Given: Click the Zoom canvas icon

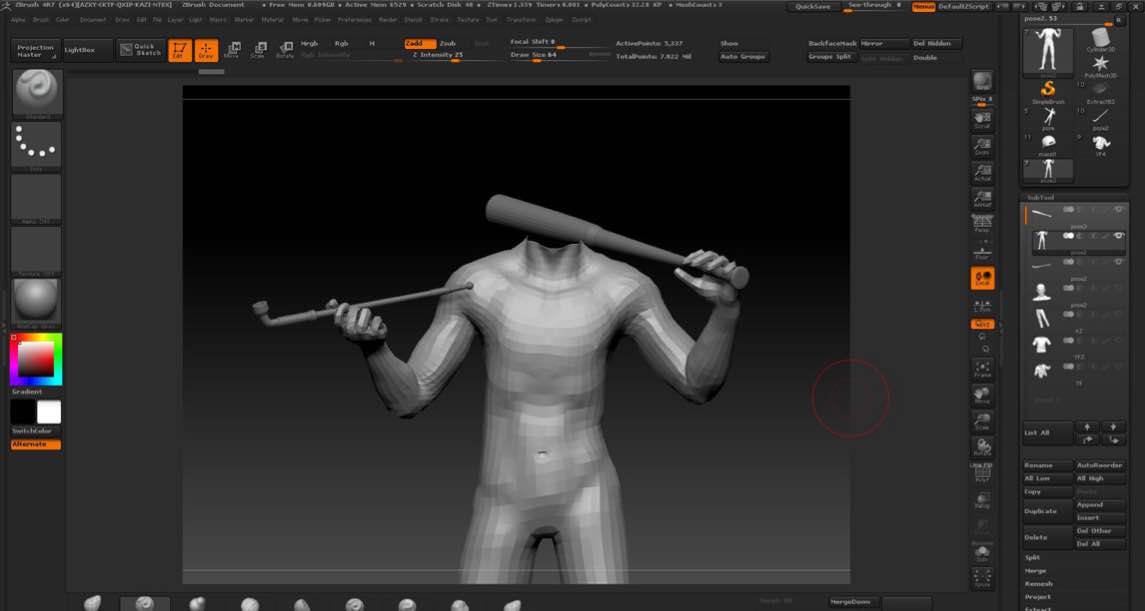Looking at the screenshot, I should (982, 146).
